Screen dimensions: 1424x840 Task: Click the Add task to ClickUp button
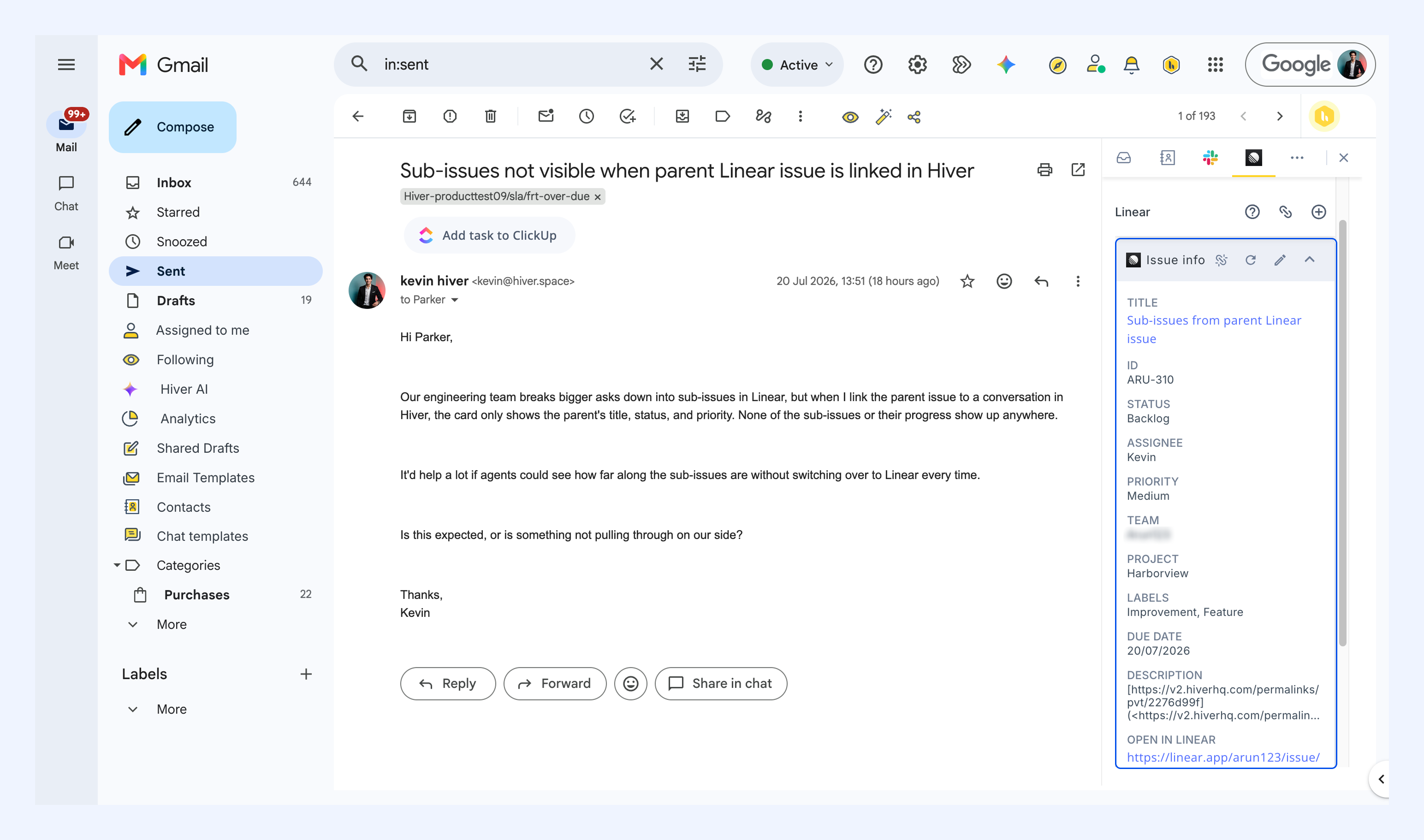(x=489, y=236)
